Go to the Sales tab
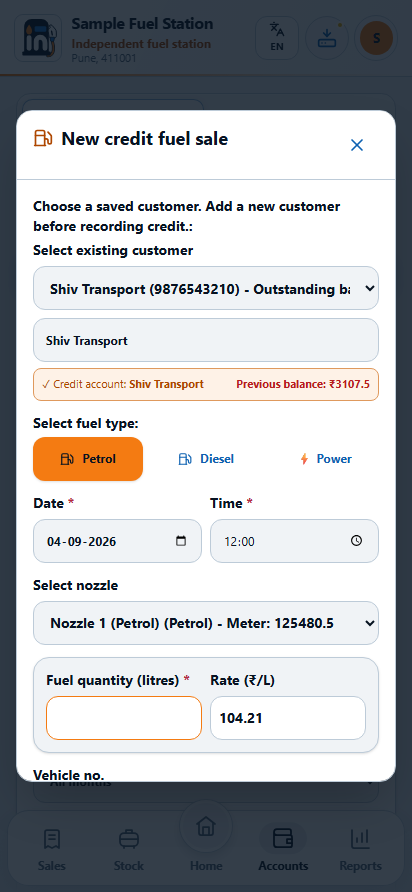This screenshot has height=892, width=412. [52, 850]
